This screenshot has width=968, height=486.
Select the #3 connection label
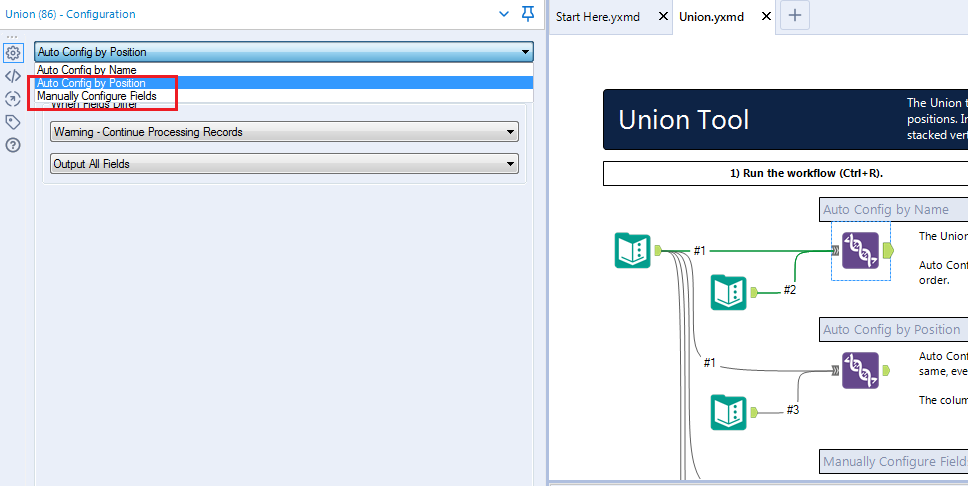click(x=793, y=409)
